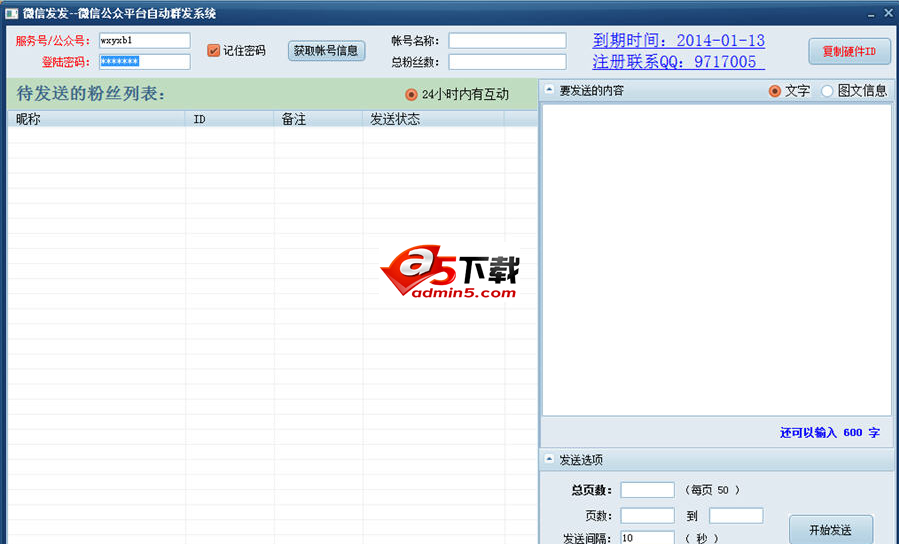
Task: Click the 帐号名称 text field
Action: pos(507,41)
